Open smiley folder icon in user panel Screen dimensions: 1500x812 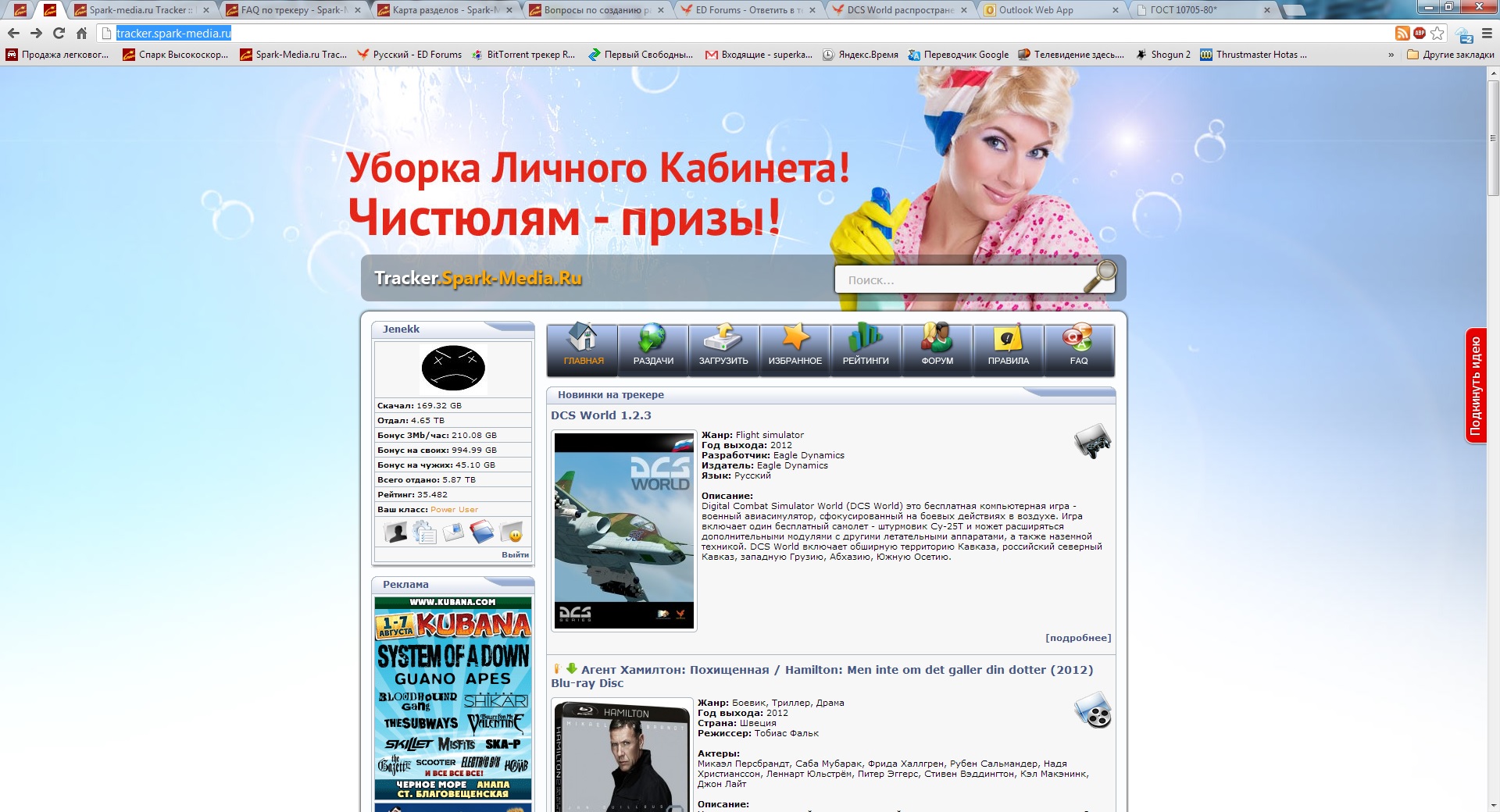click(512, 532)
